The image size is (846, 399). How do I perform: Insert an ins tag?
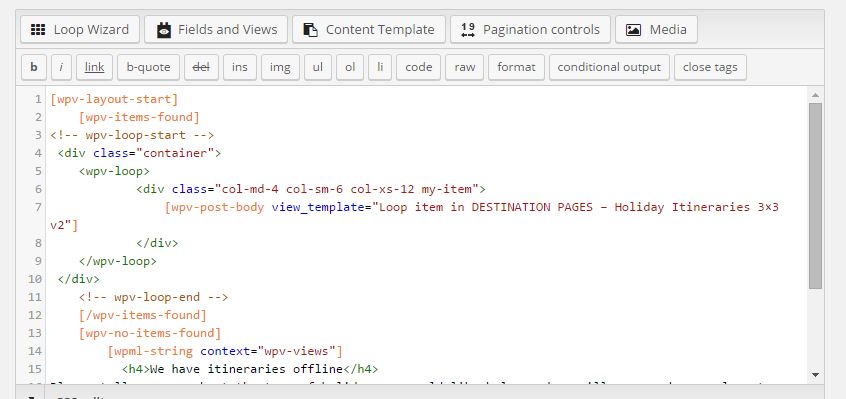point(240,67)
